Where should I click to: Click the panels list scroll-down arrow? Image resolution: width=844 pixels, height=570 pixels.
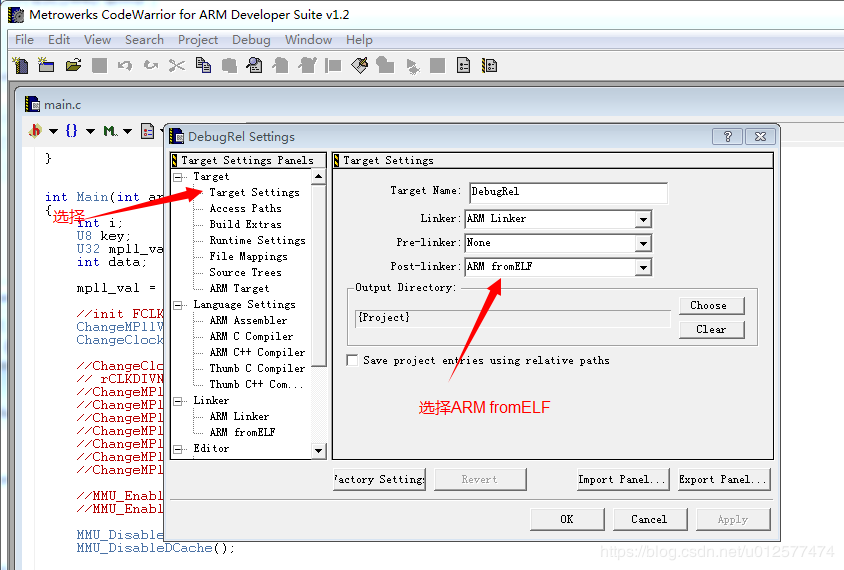click(x=319, y=451)
